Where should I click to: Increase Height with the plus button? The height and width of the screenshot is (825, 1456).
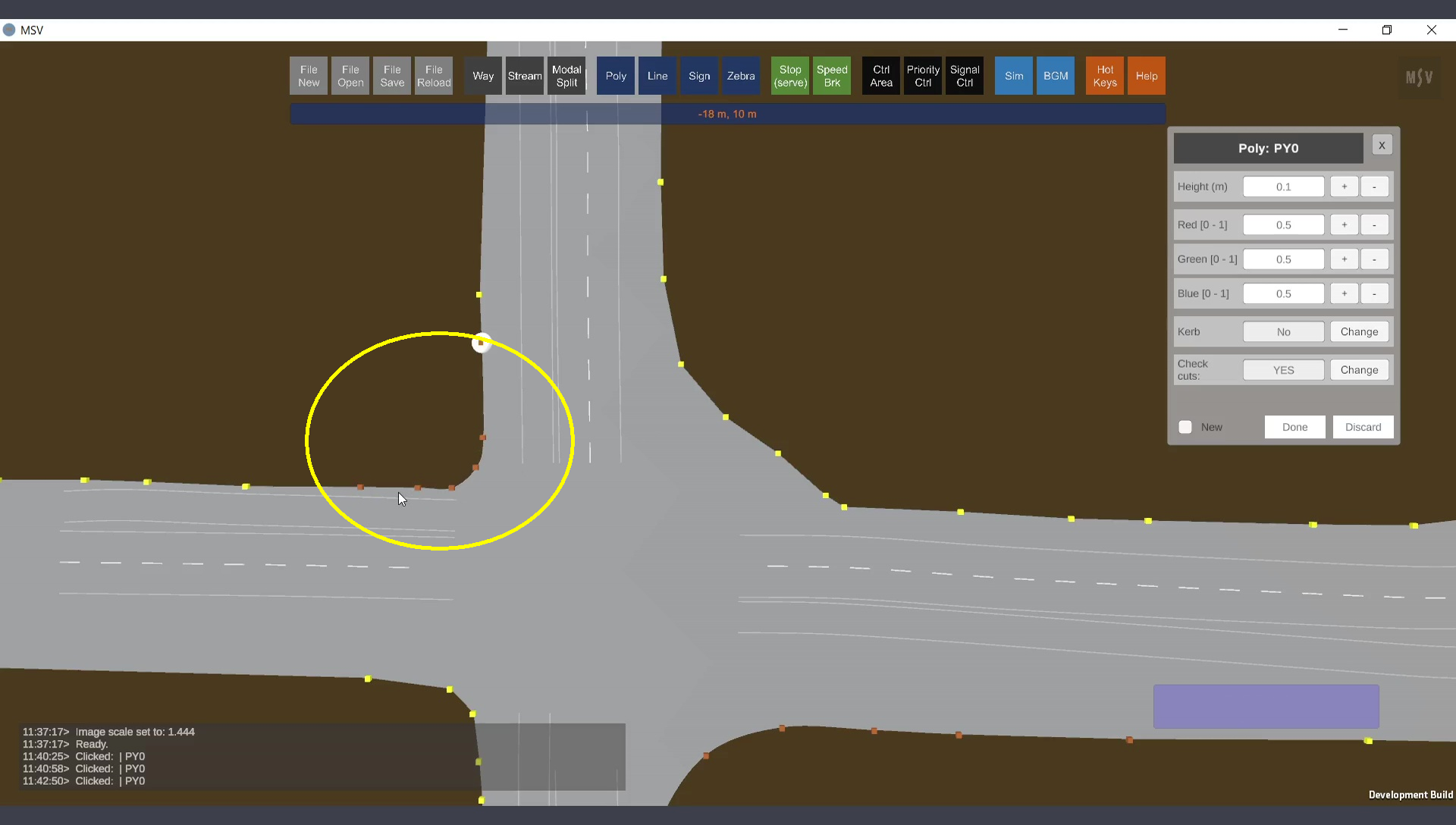click(1344, 187)
